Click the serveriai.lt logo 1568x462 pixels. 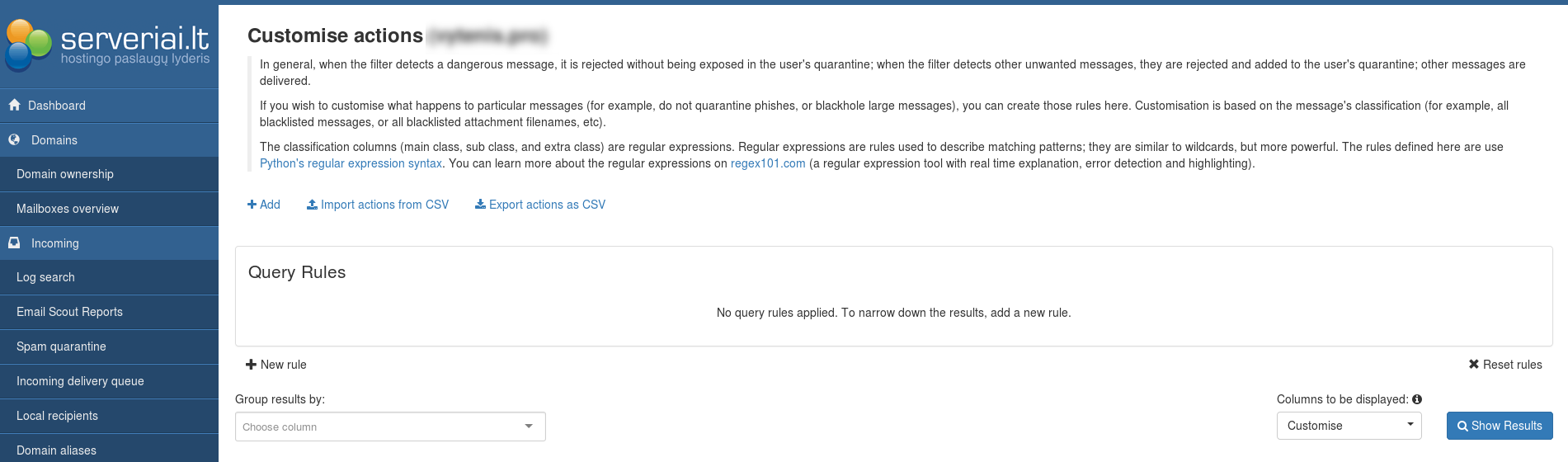(107, 43)
